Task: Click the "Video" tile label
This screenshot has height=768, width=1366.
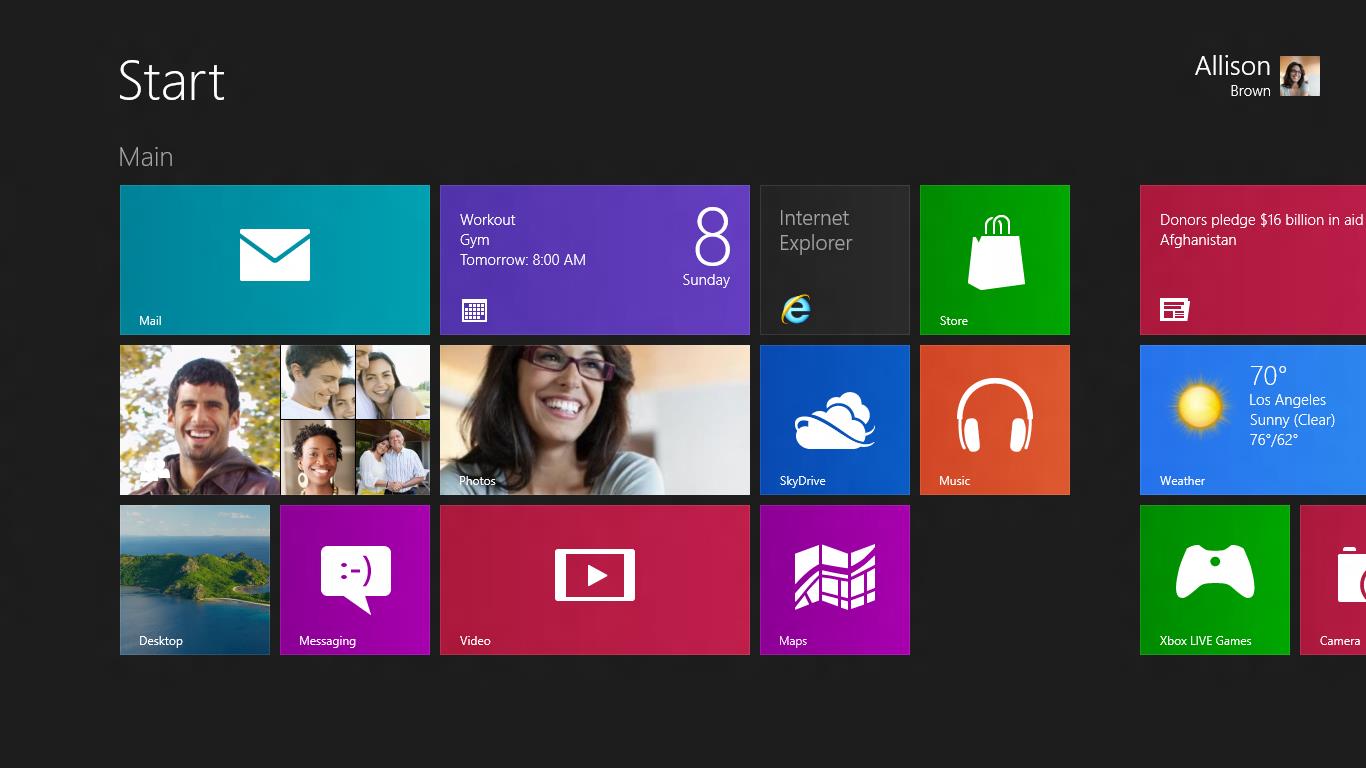Action: 475,641
